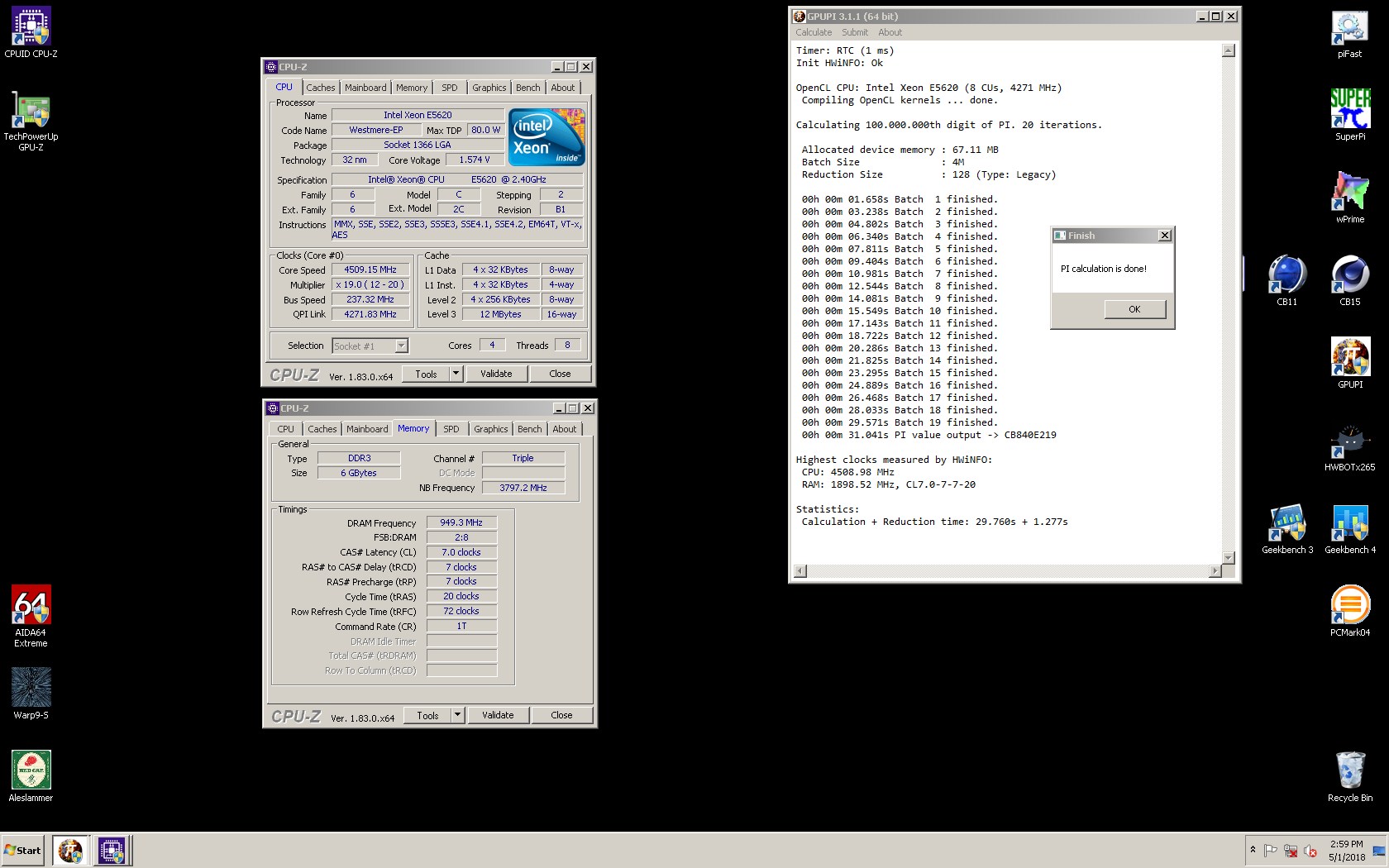
Task: Click Tools button in upper CPU-Z window
Action: 426,374
